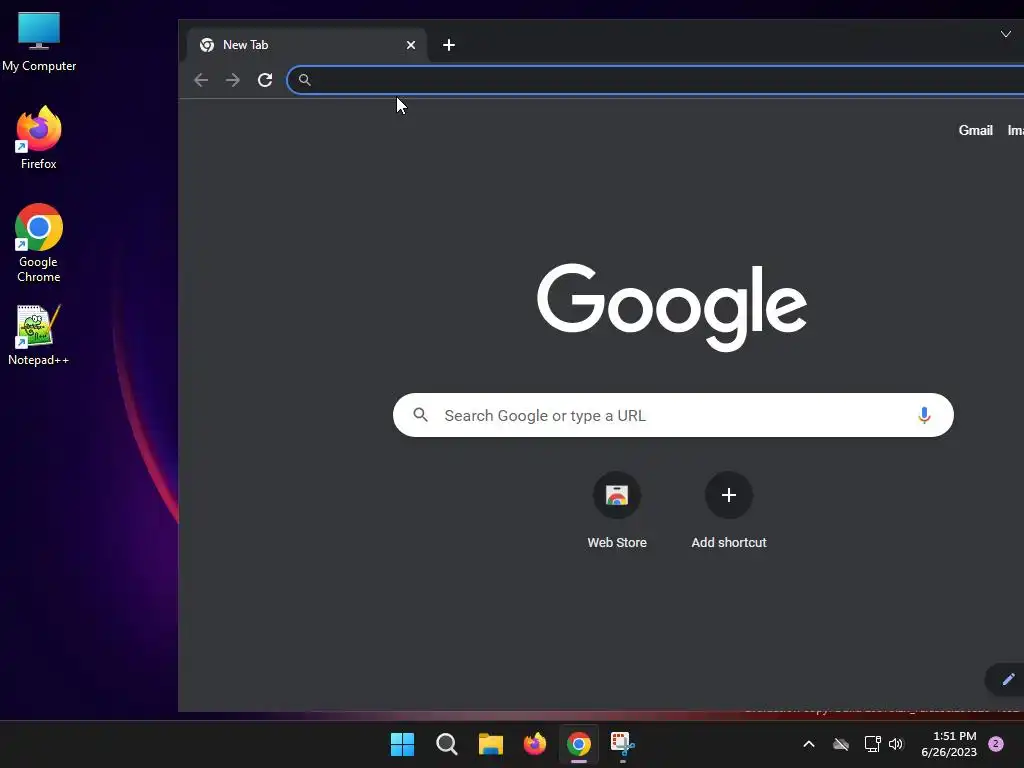Viewport: 1024px width, 768px height.
Task: Select the Google Chrome desktop shortcut
Action: 39,243
